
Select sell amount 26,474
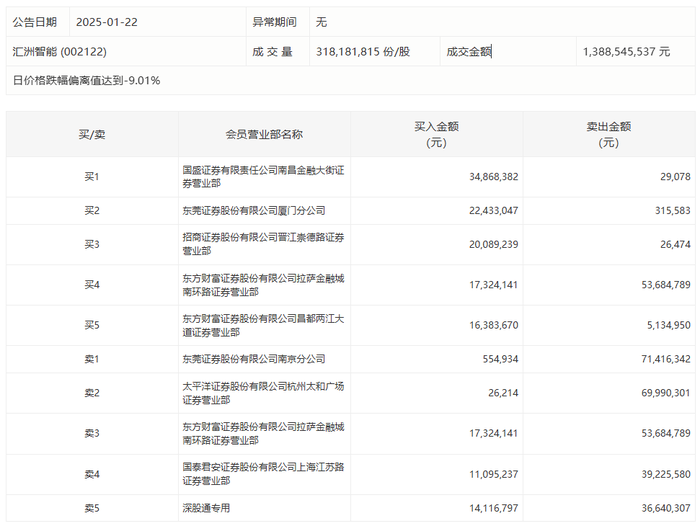[x=675, y=245]
